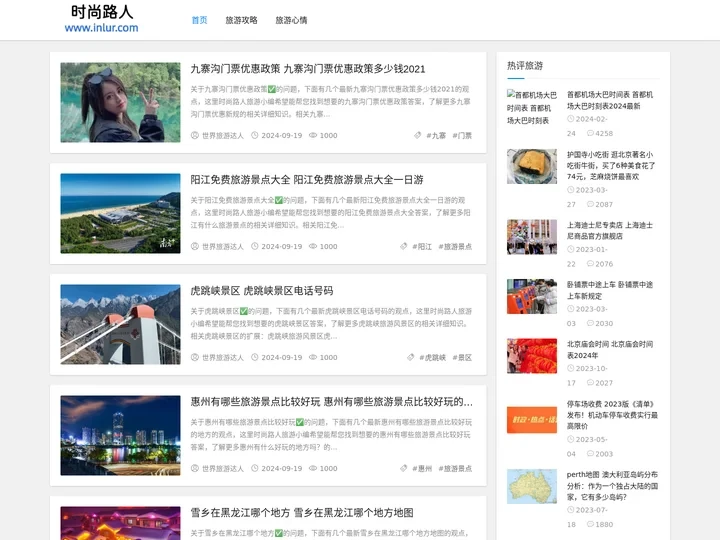Click clock icon in 惠州 article
The image size is (720, 540).
coord(255,468)
